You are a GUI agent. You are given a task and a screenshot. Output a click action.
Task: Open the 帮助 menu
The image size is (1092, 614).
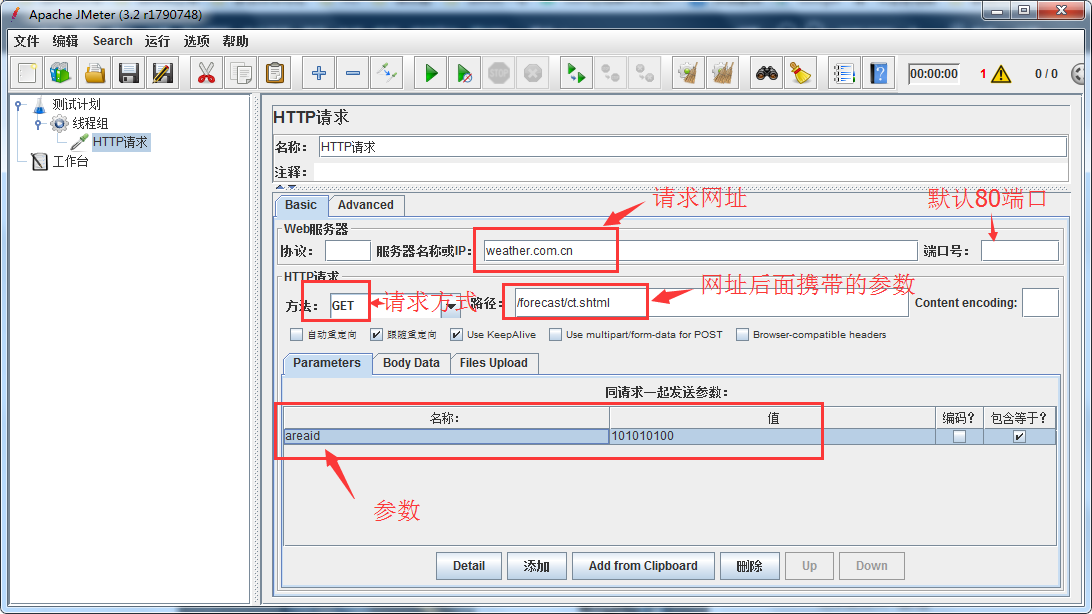[235, 41]
